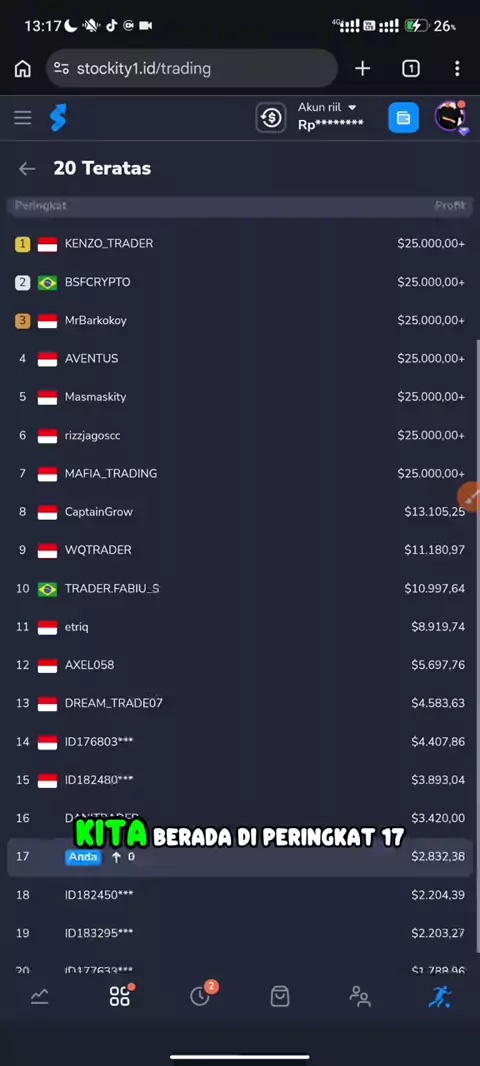This screenshot has width=480, height=1066.
Task: Select your Anda rank 17 row
Action: tap(240, 857)
